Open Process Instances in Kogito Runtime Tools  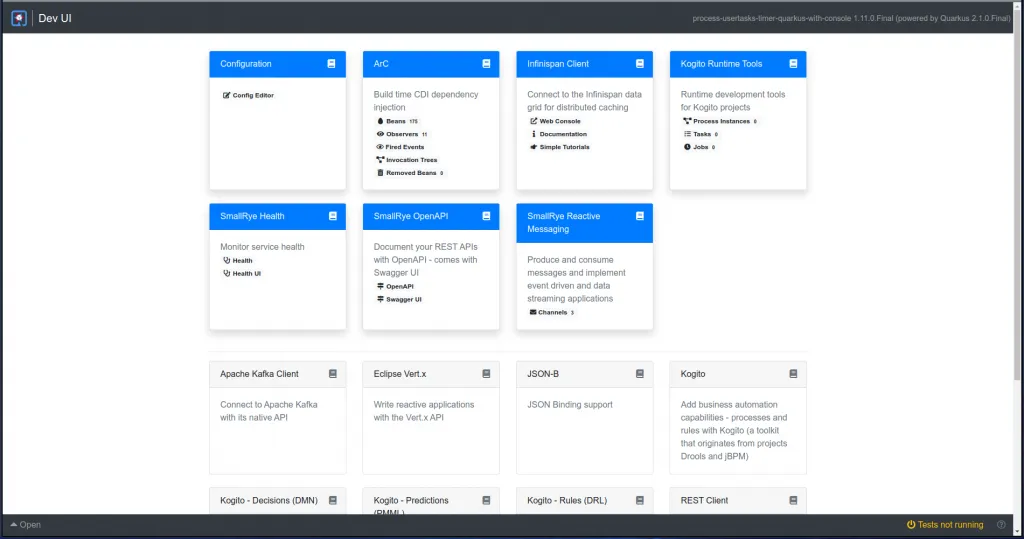point(720,121)
